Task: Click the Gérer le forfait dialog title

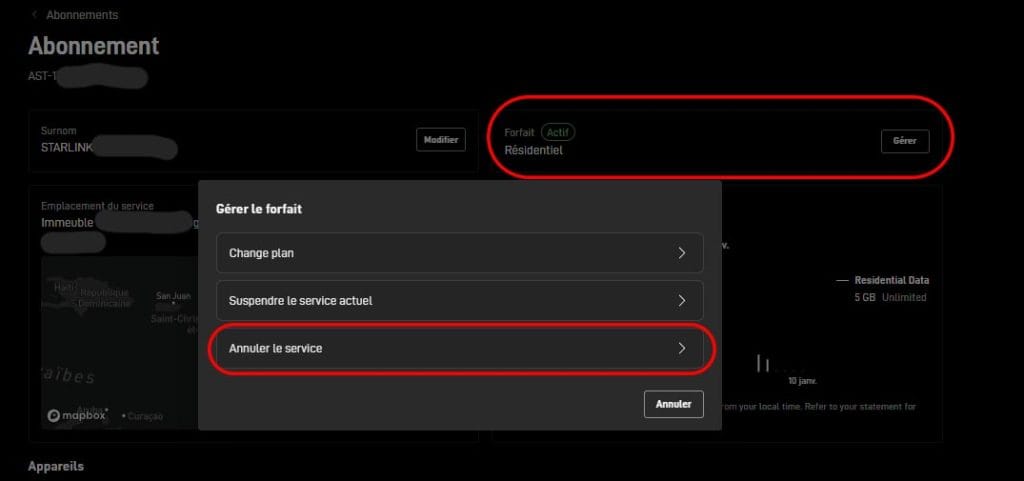Action: [x=259, y=209]
